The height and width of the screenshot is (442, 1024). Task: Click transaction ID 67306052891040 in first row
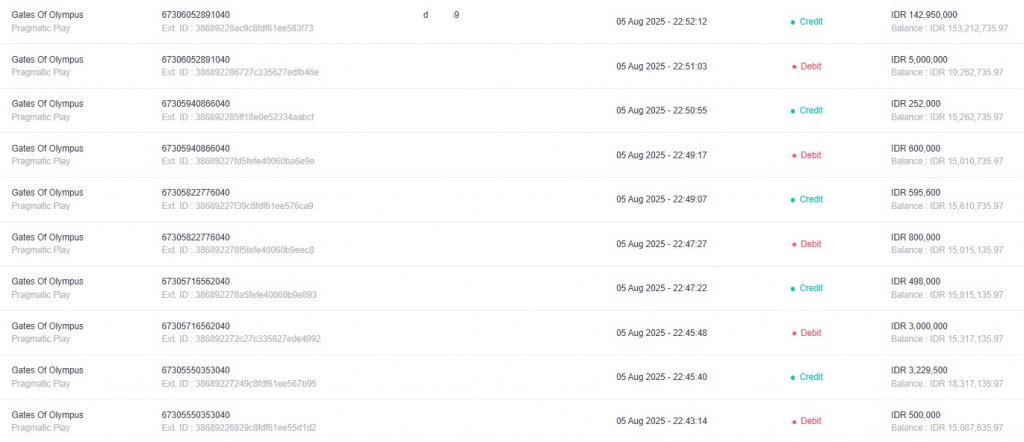point(195,14)
